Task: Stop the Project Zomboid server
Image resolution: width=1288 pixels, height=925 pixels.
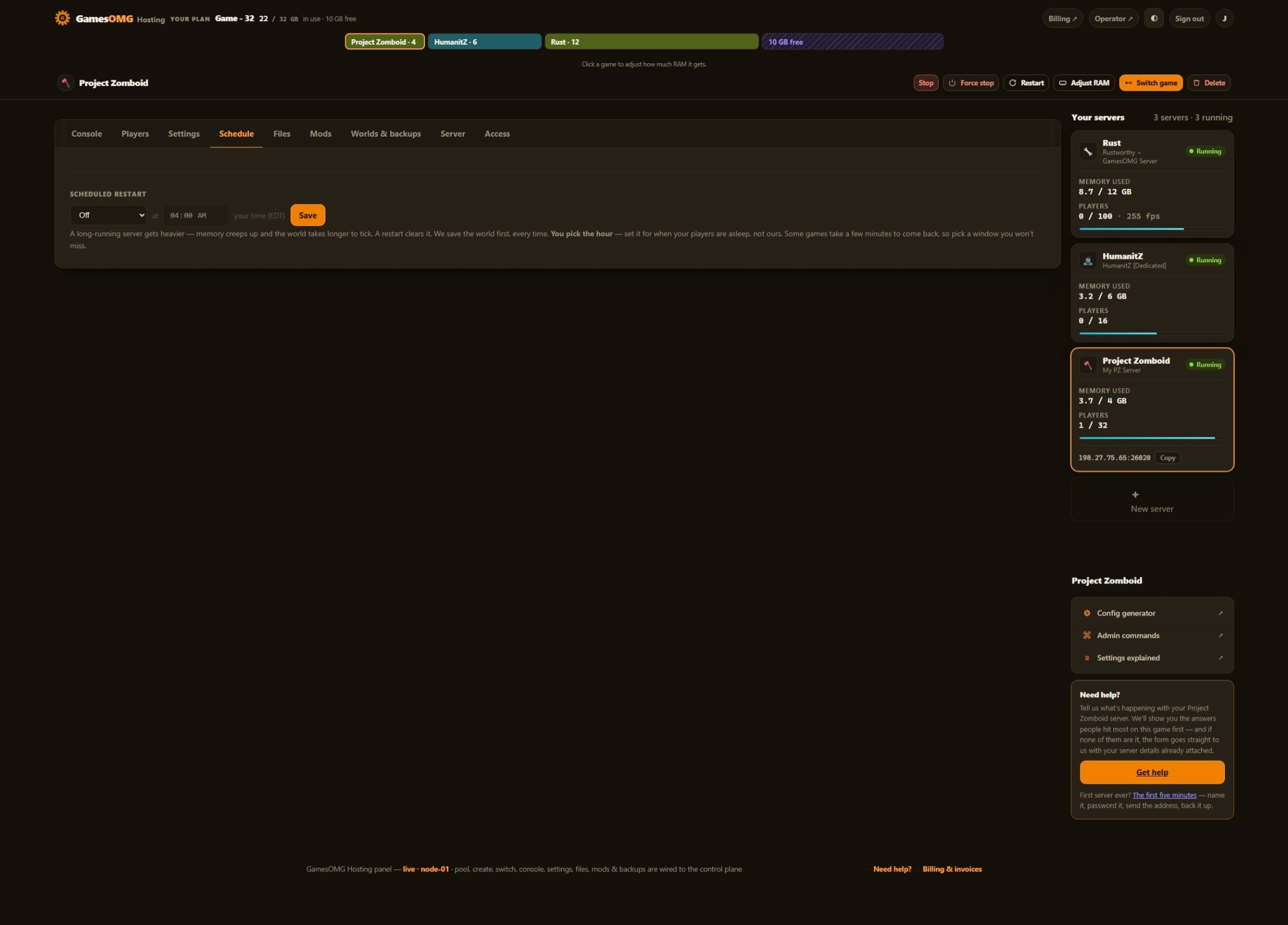Action: point(926,82)
